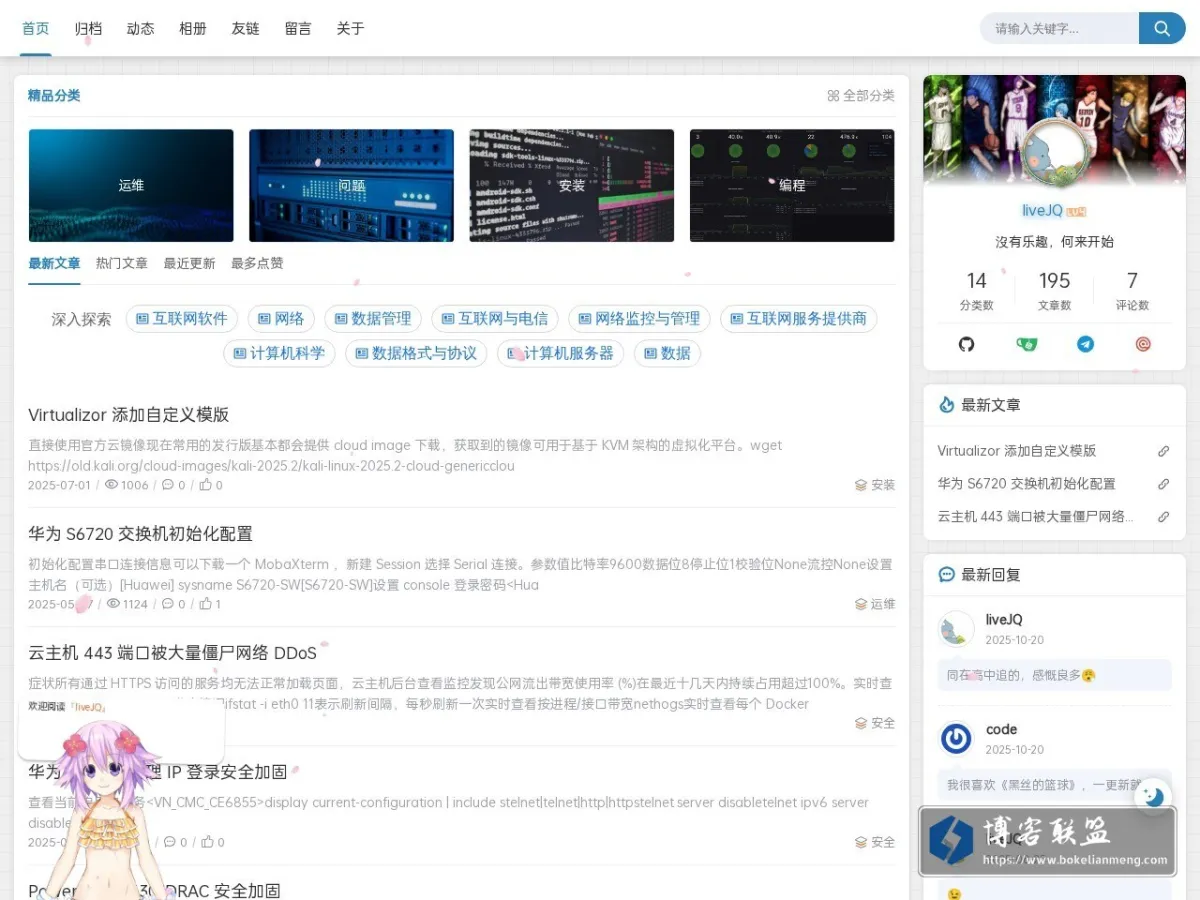This screenshot has width=1200, height=900.
Task: Click the 运维 category tag on S6720 post
Action: (875, 604)
